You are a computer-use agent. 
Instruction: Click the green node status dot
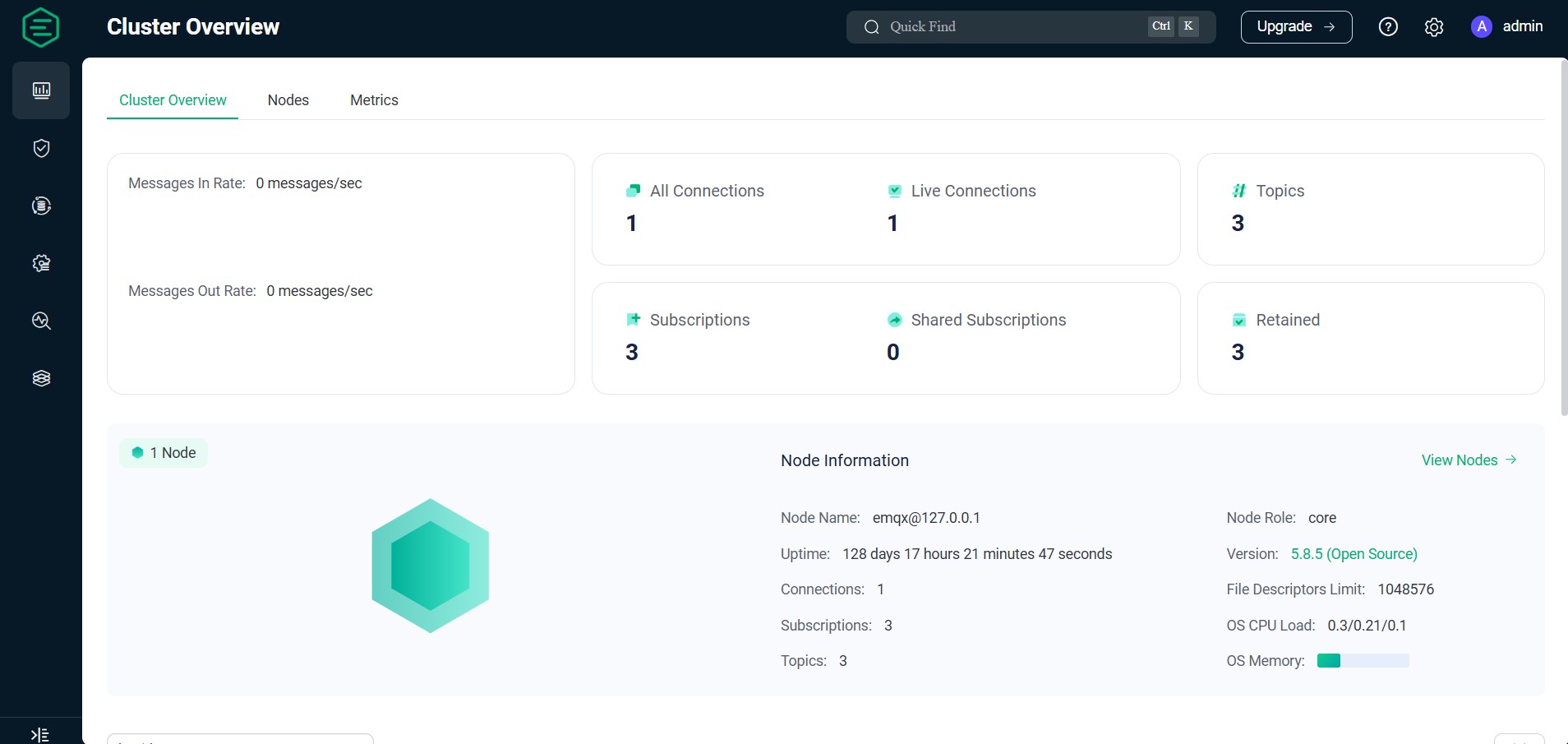click(x=138, y=452)
